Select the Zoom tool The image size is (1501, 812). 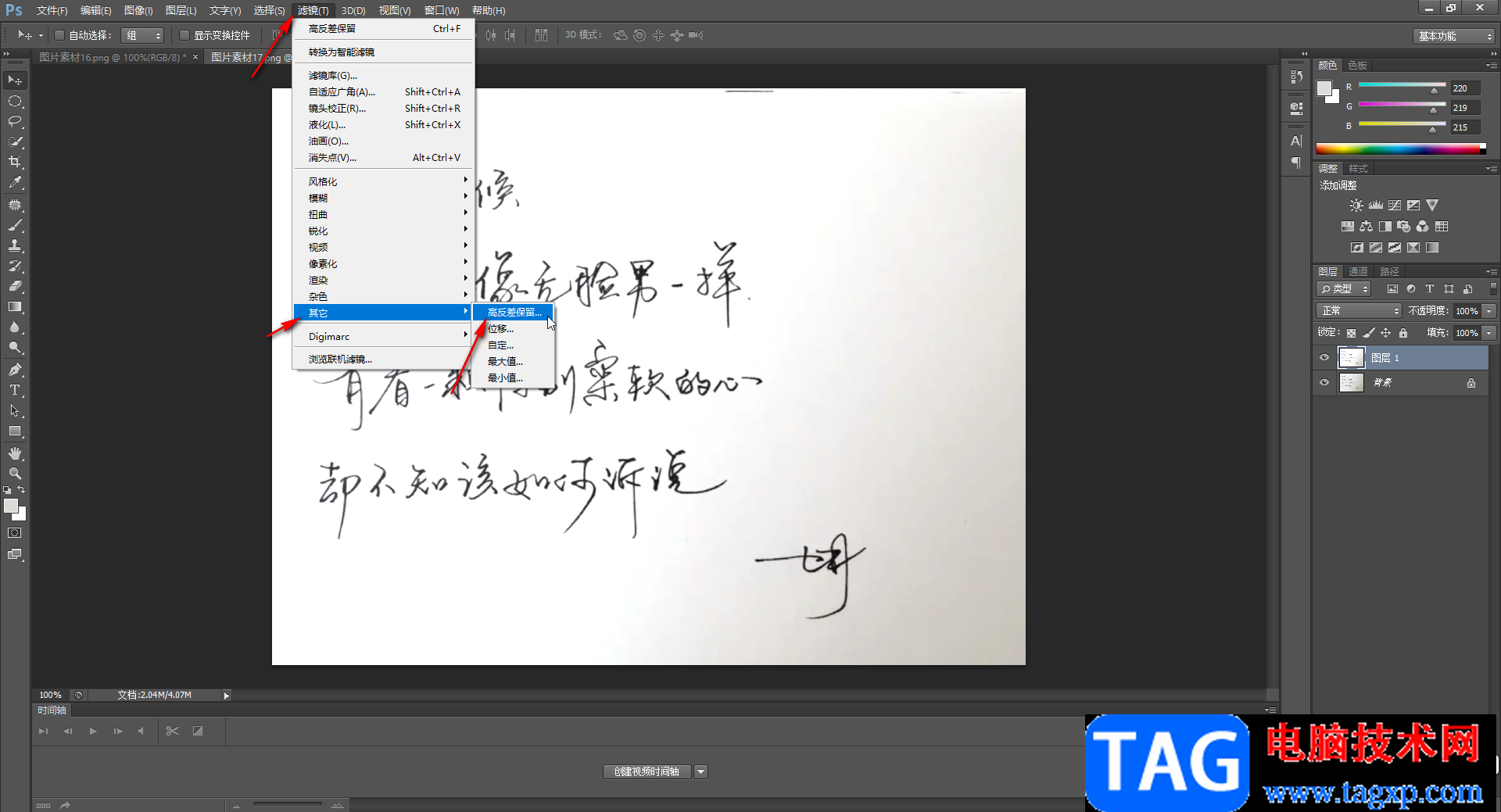point(15,474)
